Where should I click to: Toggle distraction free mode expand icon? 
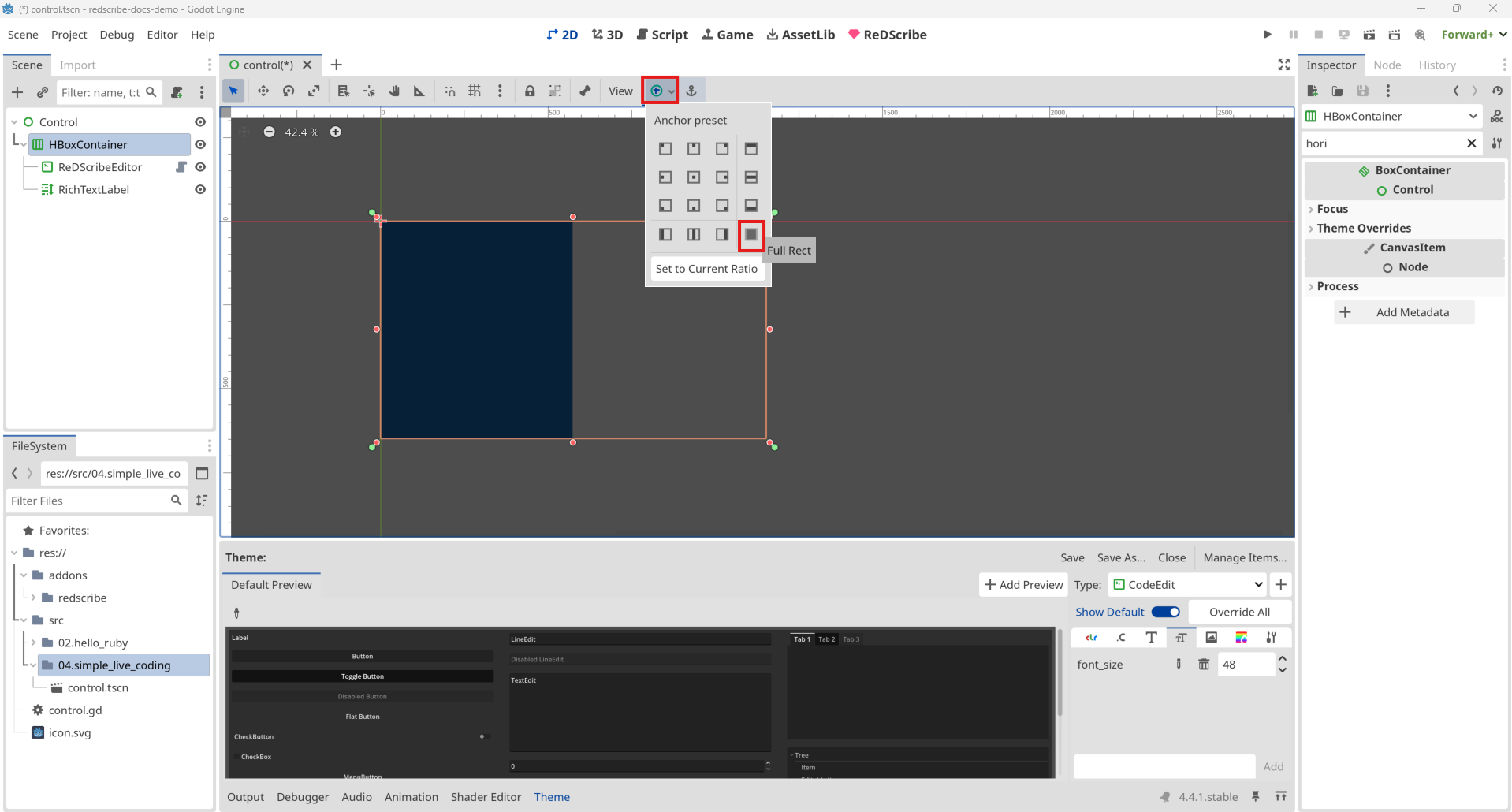pos(1284,65)
